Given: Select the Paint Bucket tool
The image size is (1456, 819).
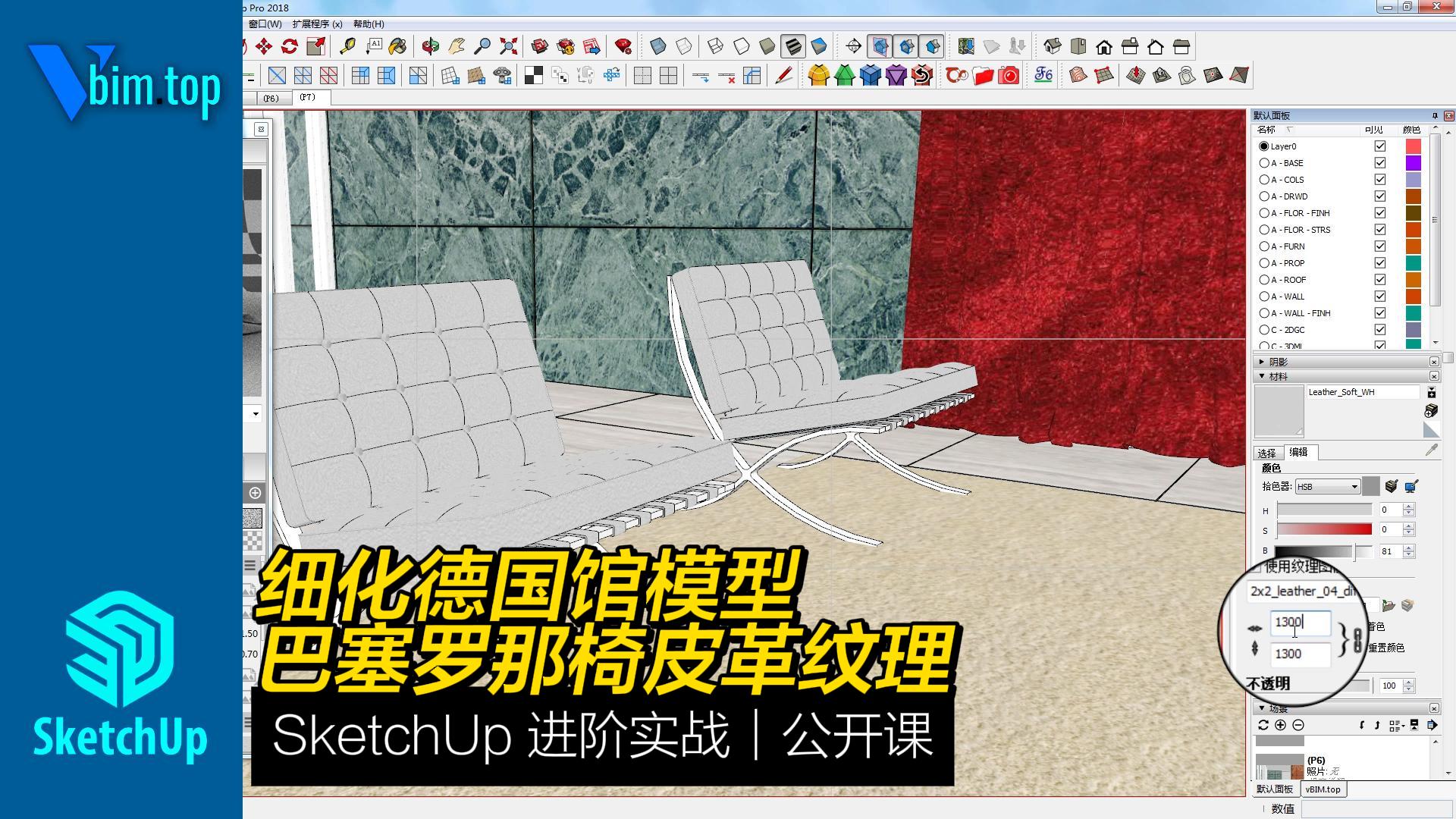Looking at the screenshot, I should coord(397,46).
